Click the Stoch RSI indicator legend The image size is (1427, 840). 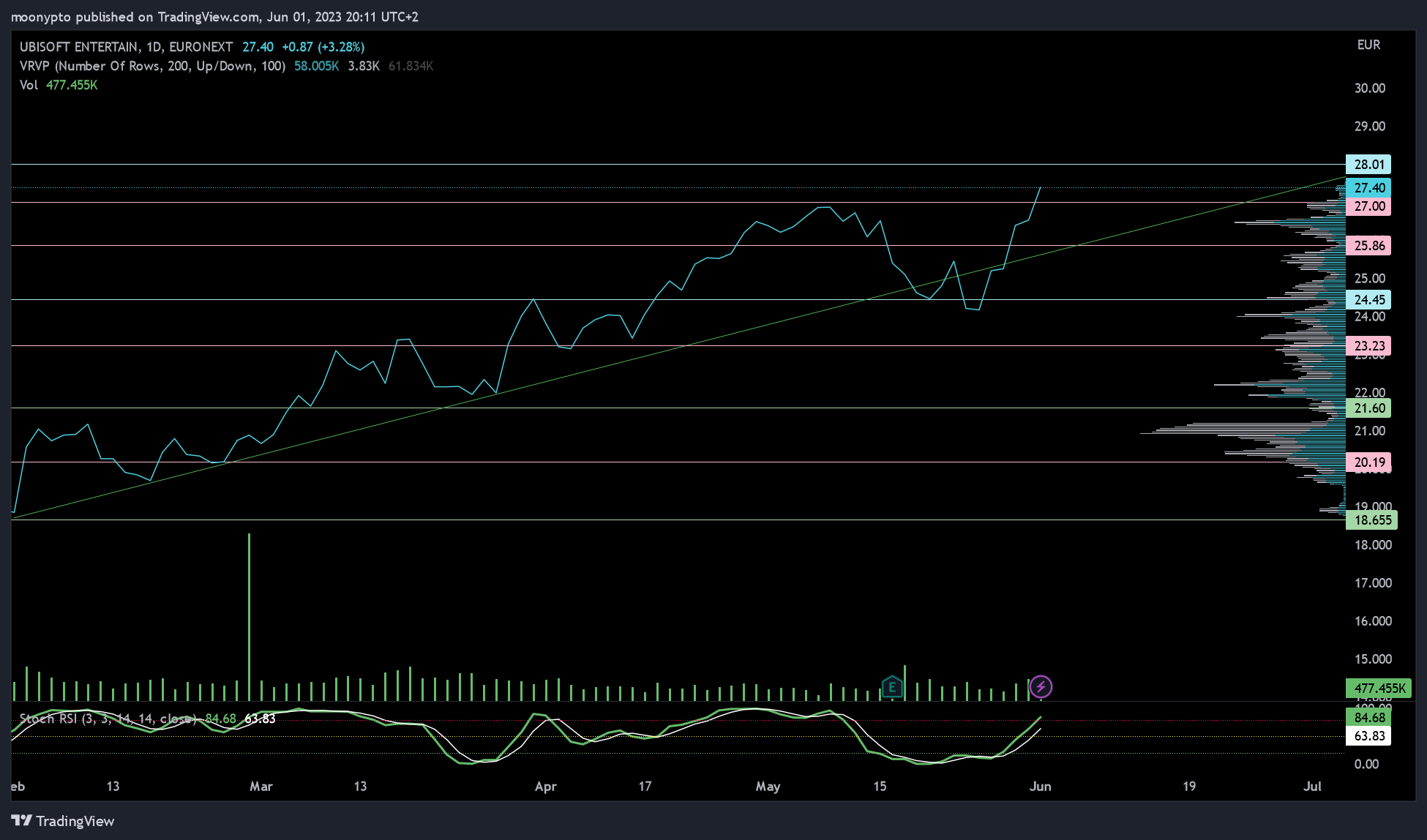108,719
